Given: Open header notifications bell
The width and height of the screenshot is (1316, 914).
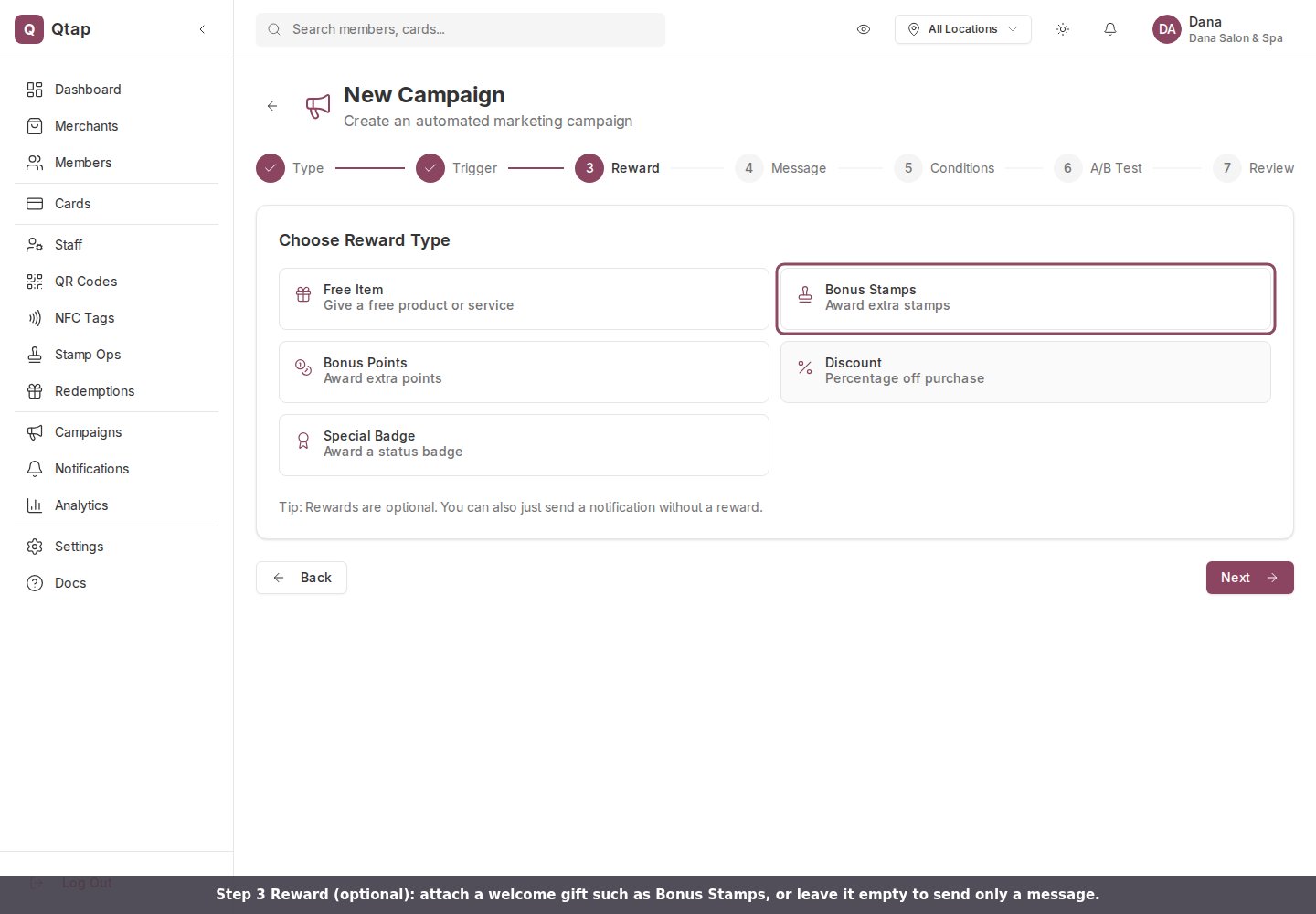Looking at the screenshot, I should point(1110,29).
